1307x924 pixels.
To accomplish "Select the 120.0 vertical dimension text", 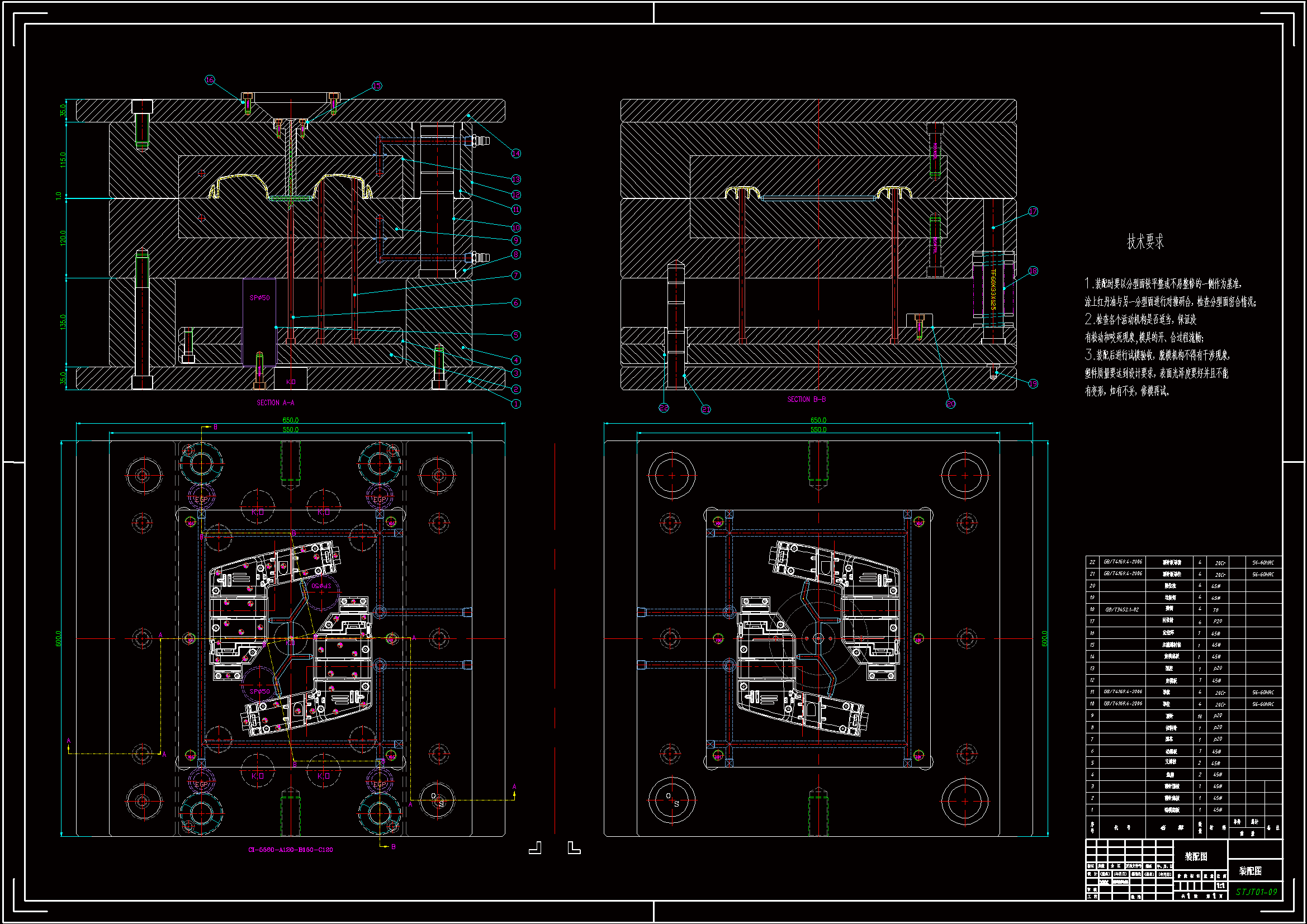I will point(63,238).
